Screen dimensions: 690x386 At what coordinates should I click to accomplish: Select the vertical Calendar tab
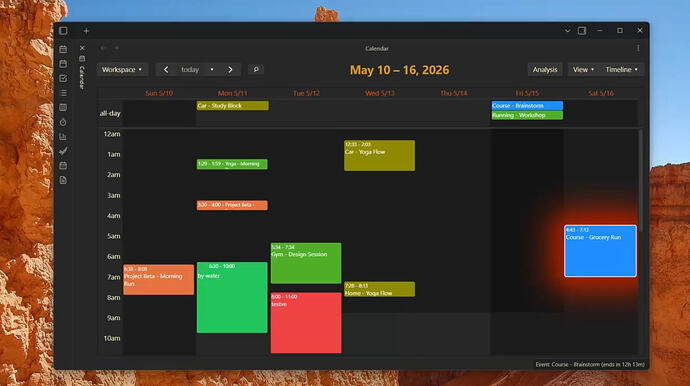coord(82,73)
